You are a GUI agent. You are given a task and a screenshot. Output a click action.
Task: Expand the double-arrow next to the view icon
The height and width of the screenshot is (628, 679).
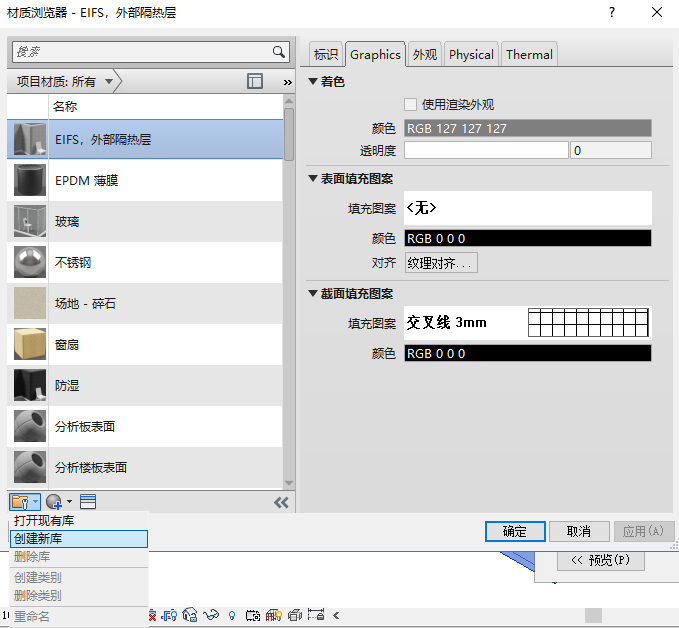point(288,82)
